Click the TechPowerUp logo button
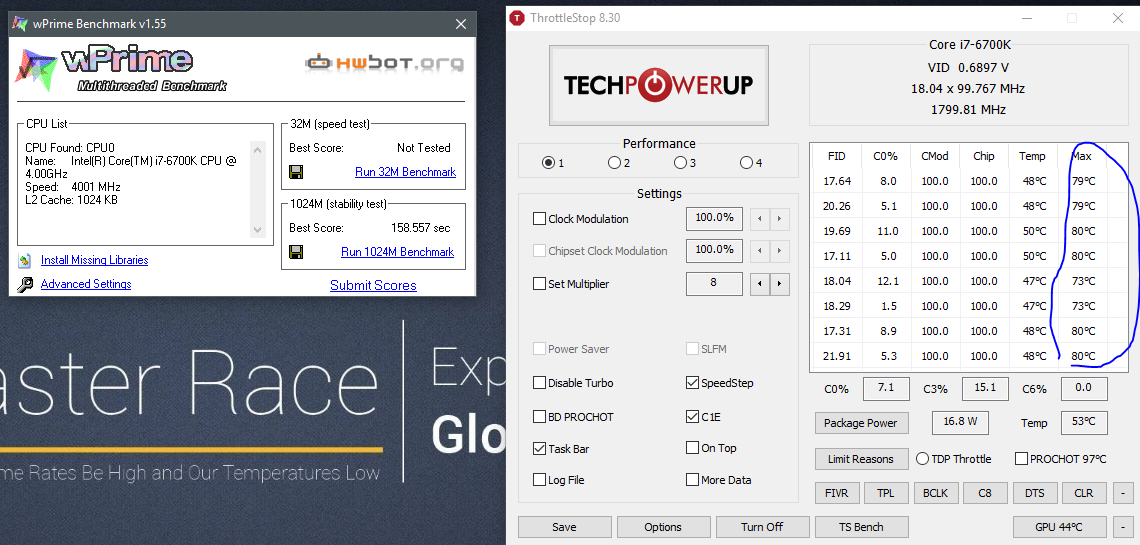This screenshot has width=1140, height=545. pos(659,85)
